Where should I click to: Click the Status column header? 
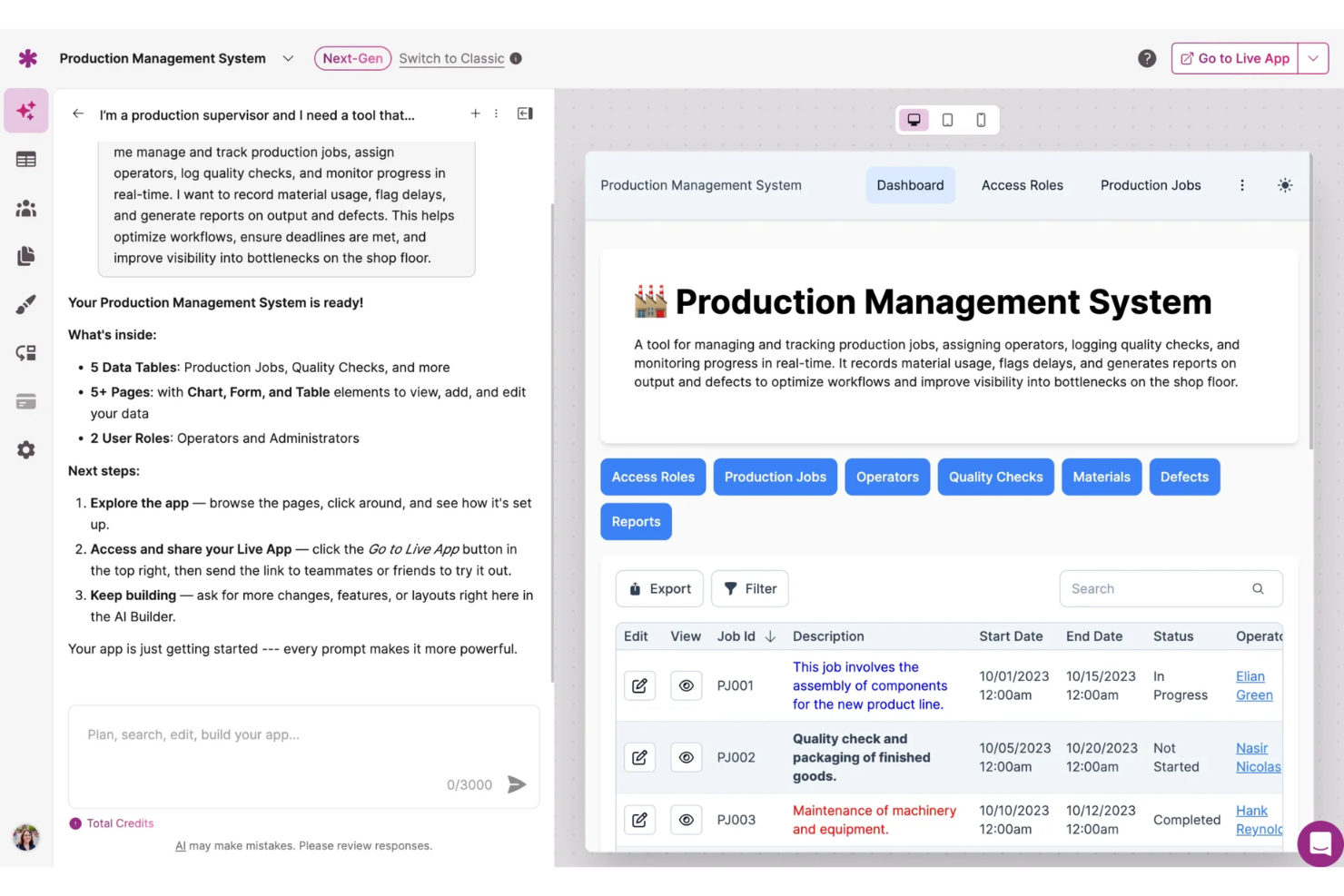tap(1173, 636)
